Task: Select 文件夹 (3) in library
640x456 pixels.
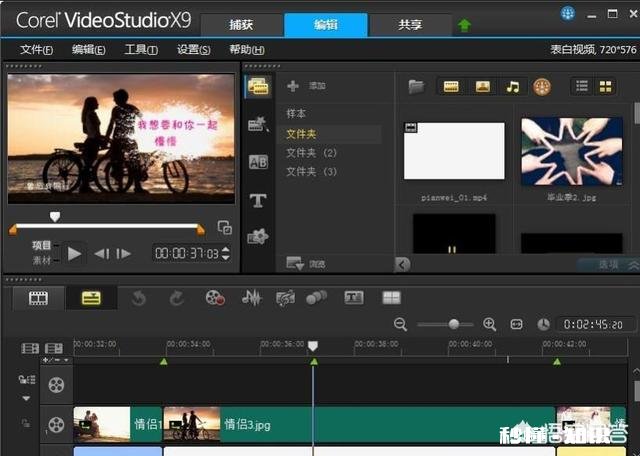Action: point(311,171)
